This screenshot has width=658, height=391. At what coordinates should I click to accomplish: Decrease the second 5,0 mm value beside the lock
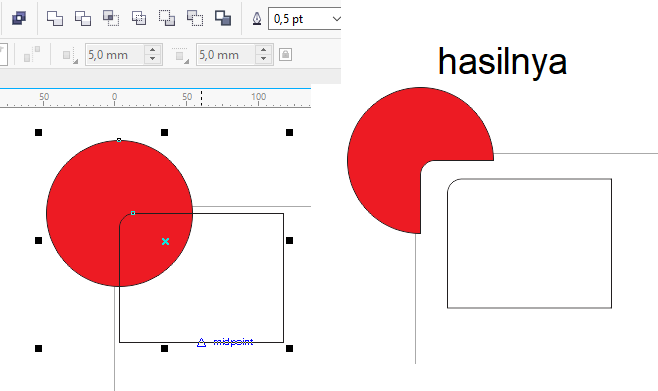(264, 60)
